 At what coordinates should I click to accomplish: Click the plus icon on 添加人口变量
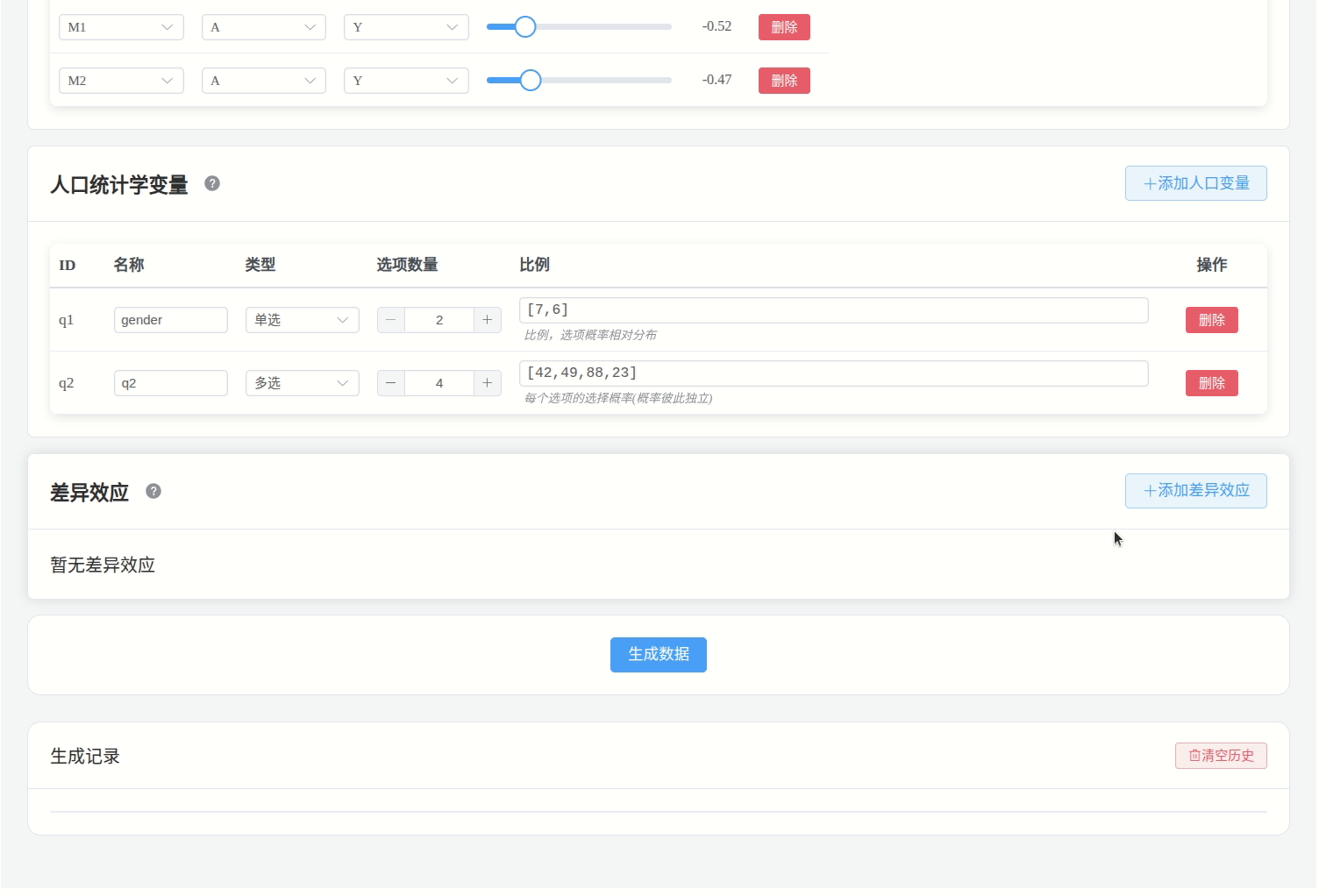[x=1150, y=183]
